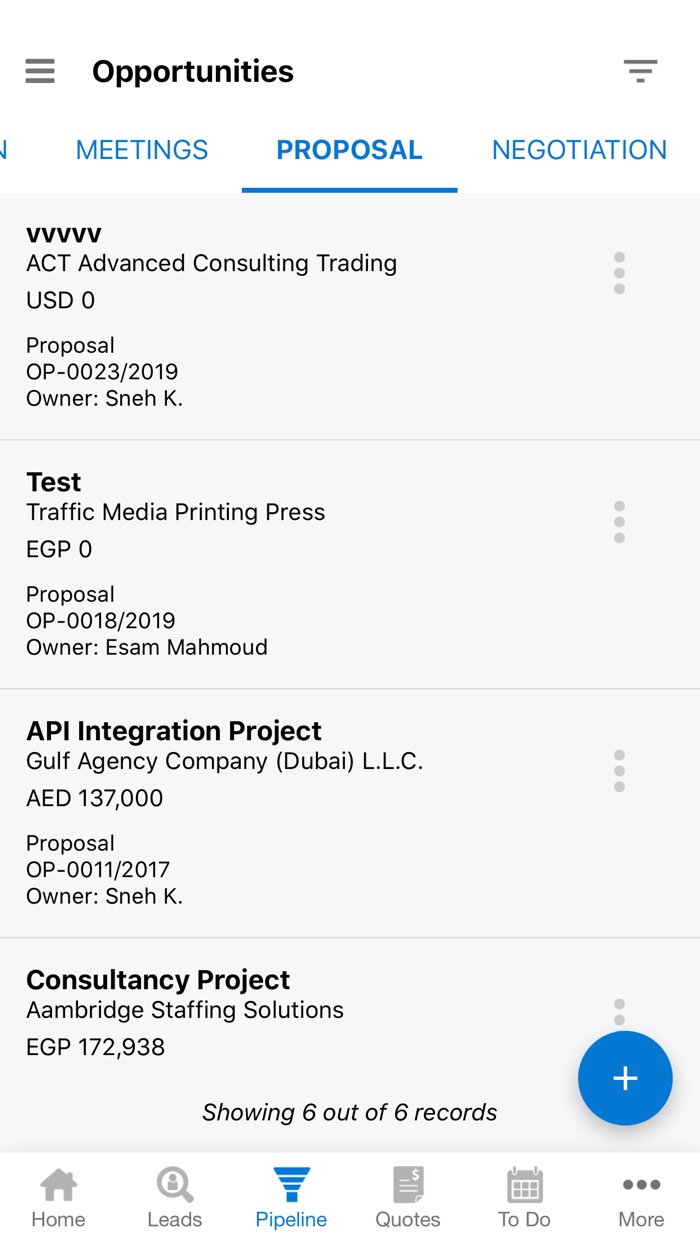
Task: Select the Home icon in bottom navigation
Action: pos(58,1196)
